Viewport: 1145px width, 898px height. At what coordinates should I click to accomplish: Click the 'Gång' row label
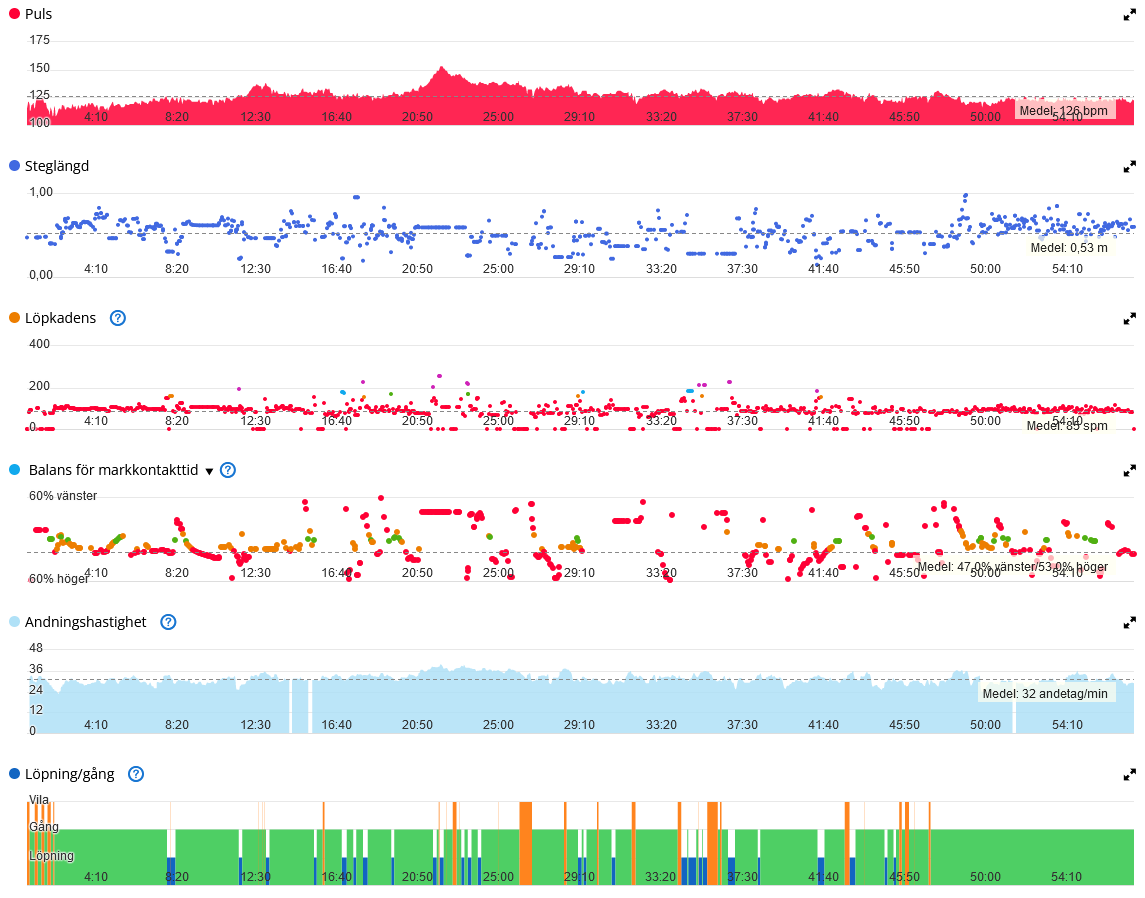click(x=44, y=826)
